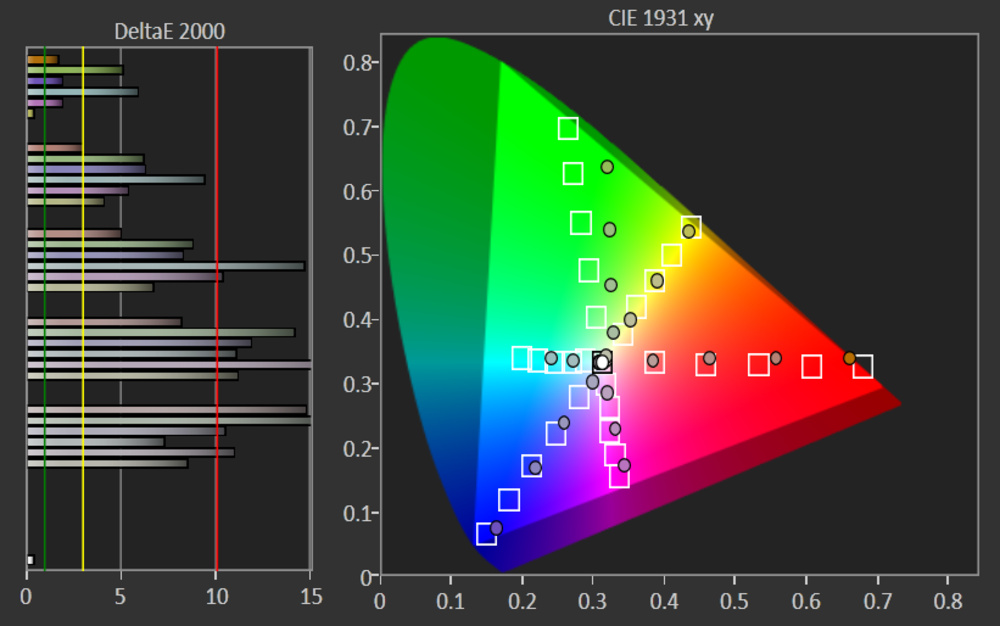Screen dimensions: 1000x626
Task: Click the yellow measured point near gamut edge
Action: click(688, 231)
